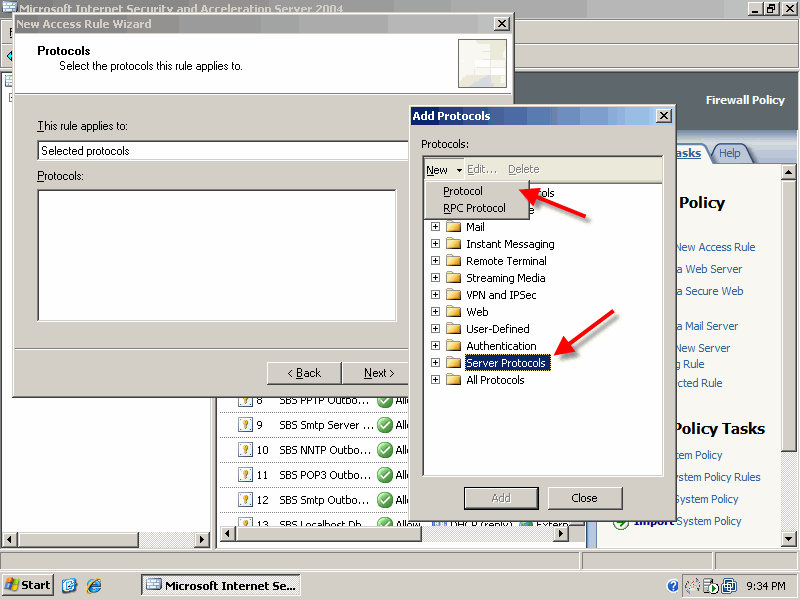The height and width of the screenshot is (600, 800).
Task: Click the rule list's scroll right arrow
Action: [x=561, y=534]
